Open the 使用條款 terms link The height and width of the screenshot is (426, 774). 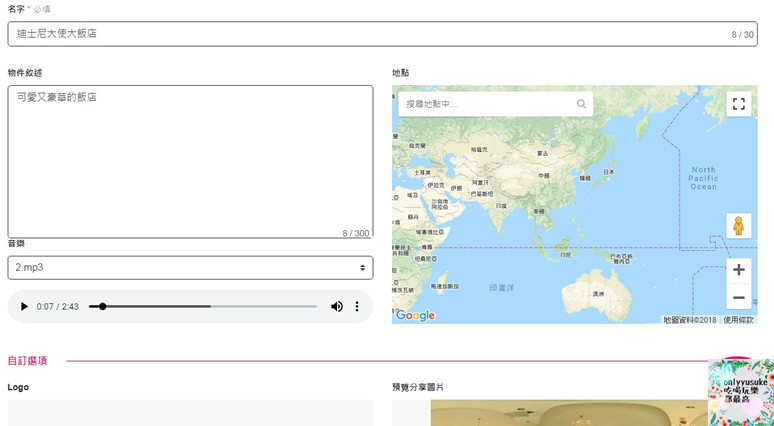coord(738,320)
